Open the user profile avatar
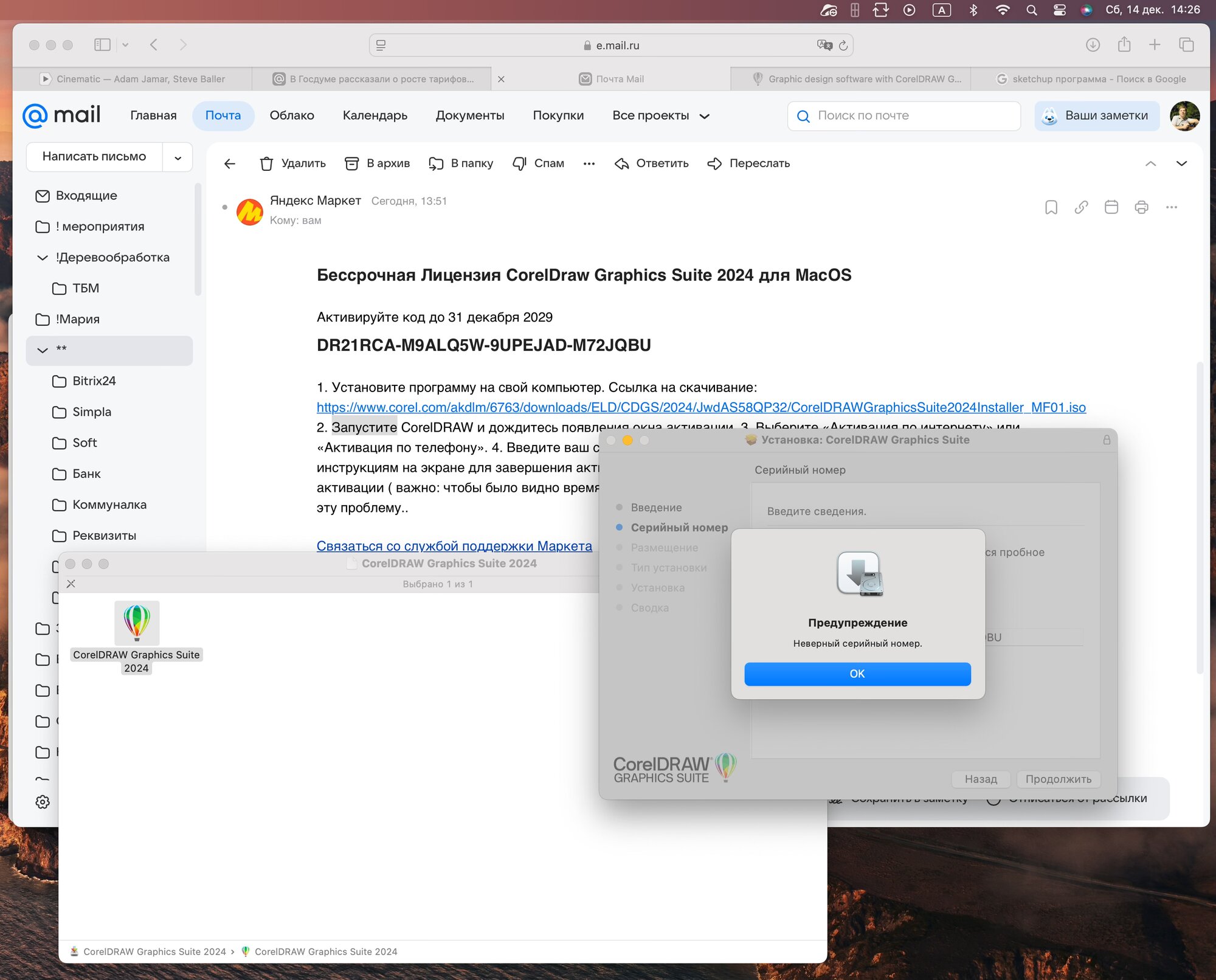 (x=1184, y=116)
